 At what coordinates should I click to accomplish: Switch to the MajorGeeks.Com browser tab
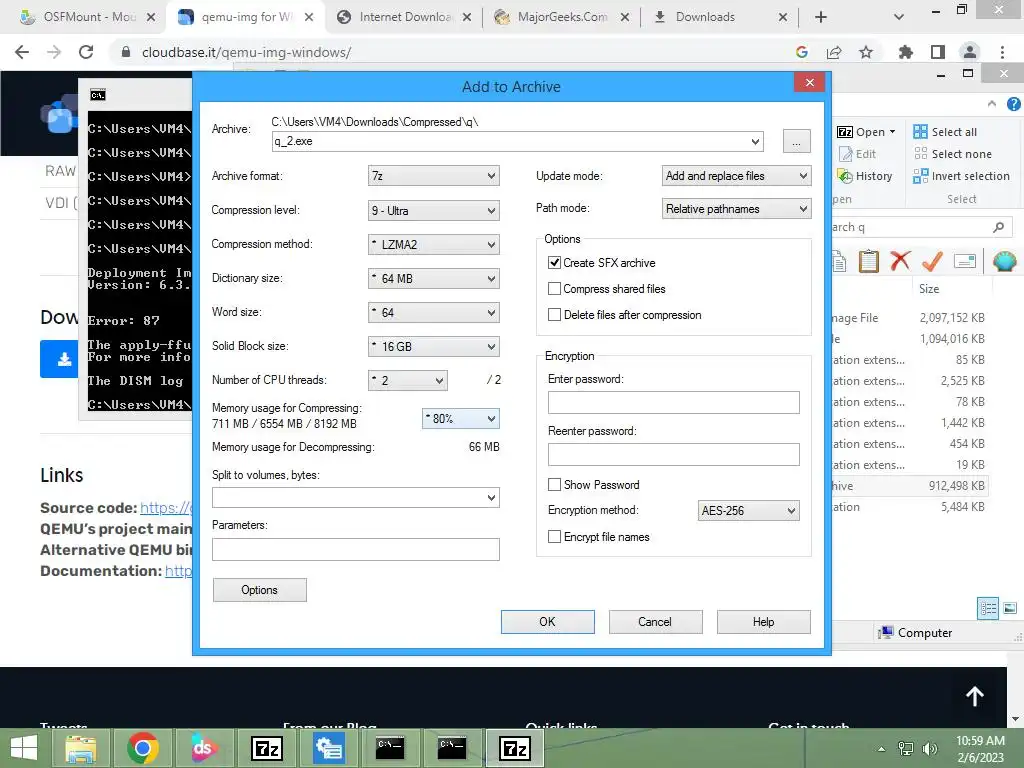tap(562, 17)
